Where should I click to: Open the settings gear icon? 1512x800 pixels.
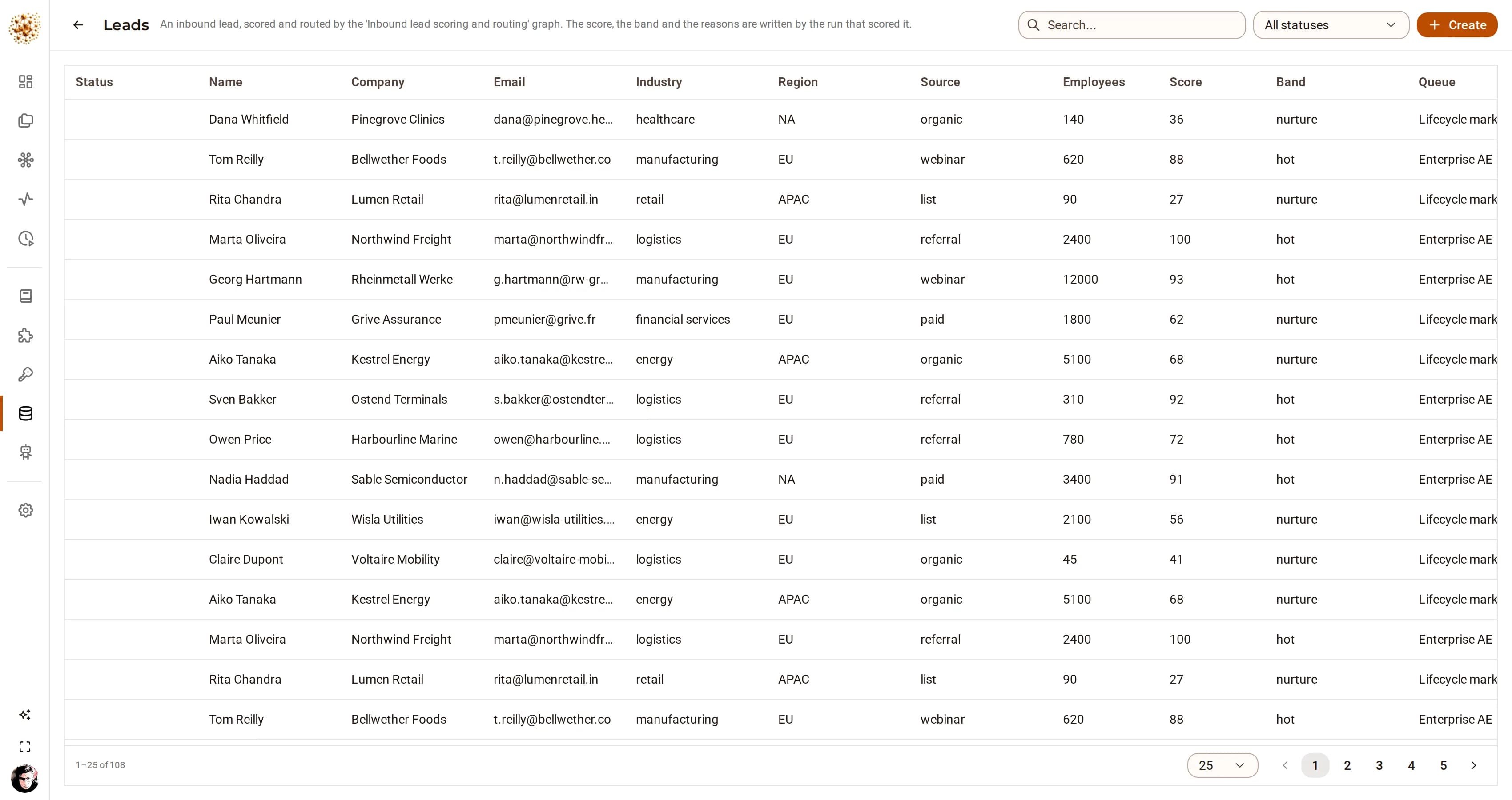click(x=25, y=510)
